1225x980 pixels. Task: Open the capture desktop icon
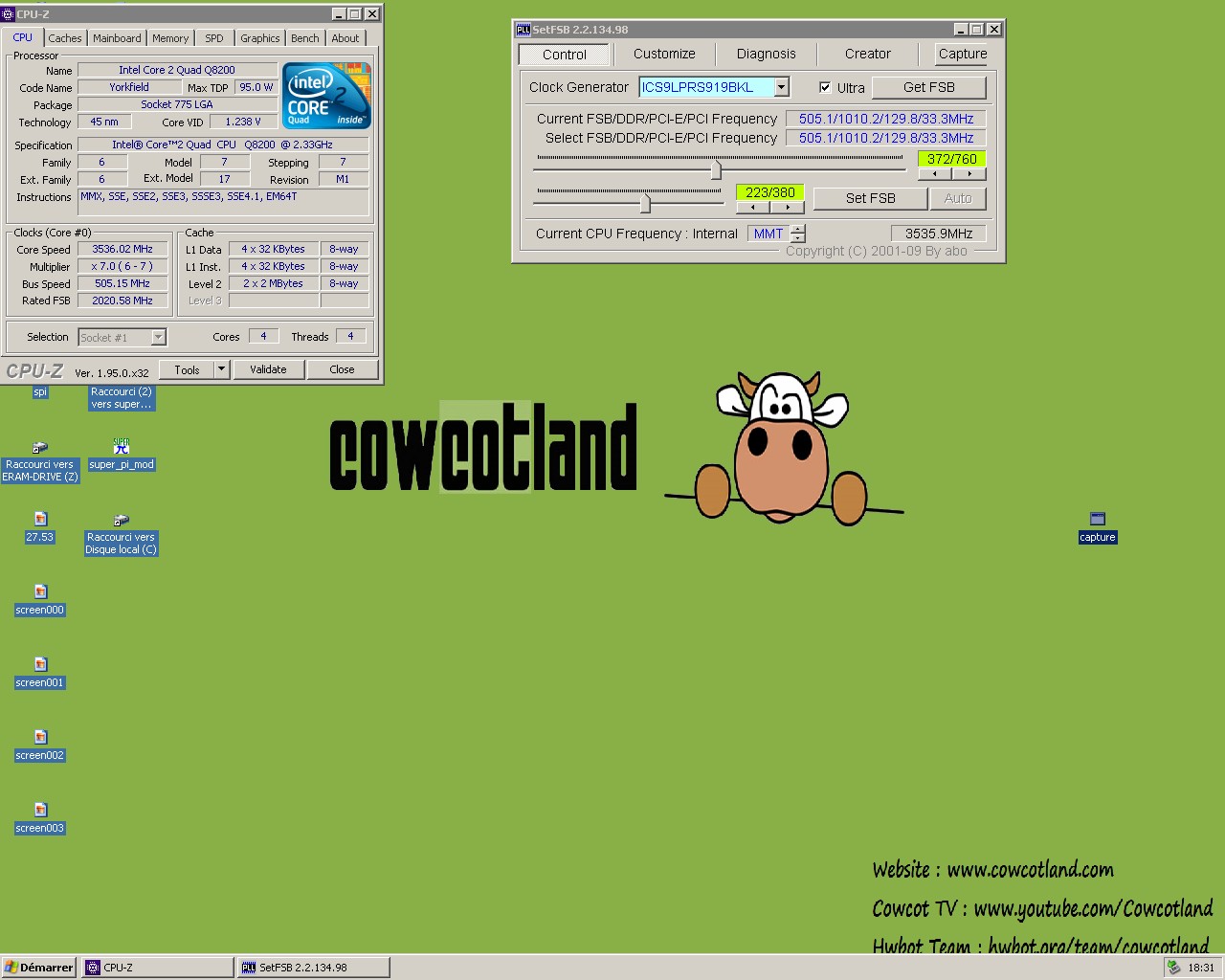pos(1098,527)
